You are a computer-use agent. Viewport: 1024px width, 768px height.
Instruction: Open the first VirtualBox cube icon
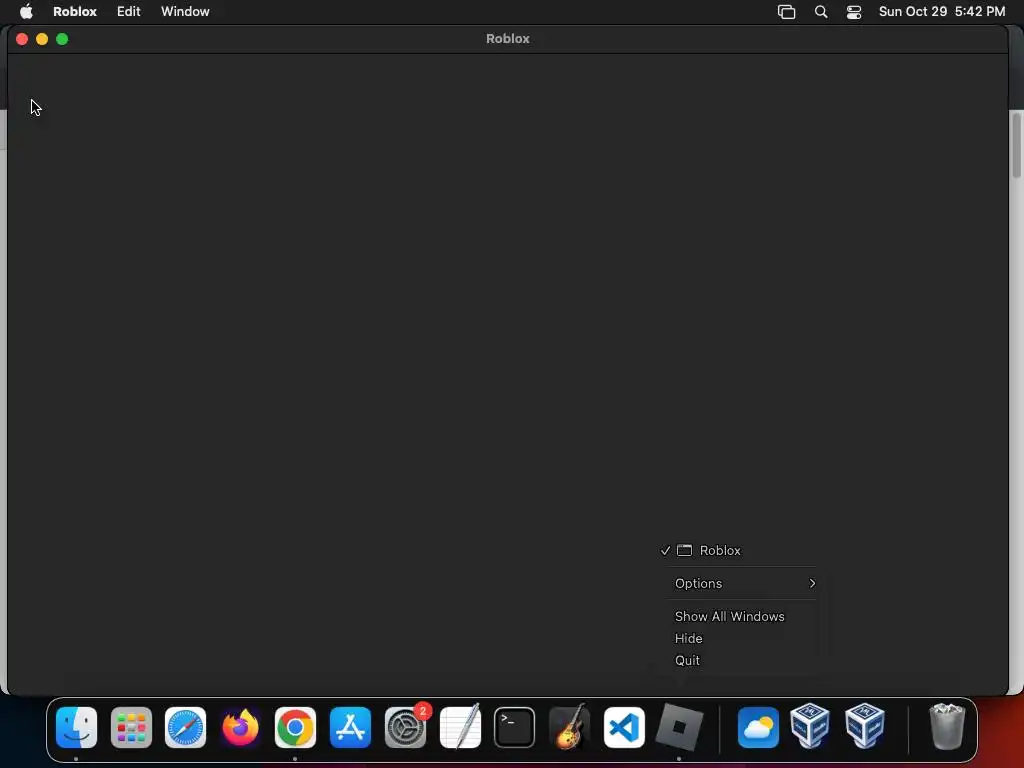click(x=810, y=726)
